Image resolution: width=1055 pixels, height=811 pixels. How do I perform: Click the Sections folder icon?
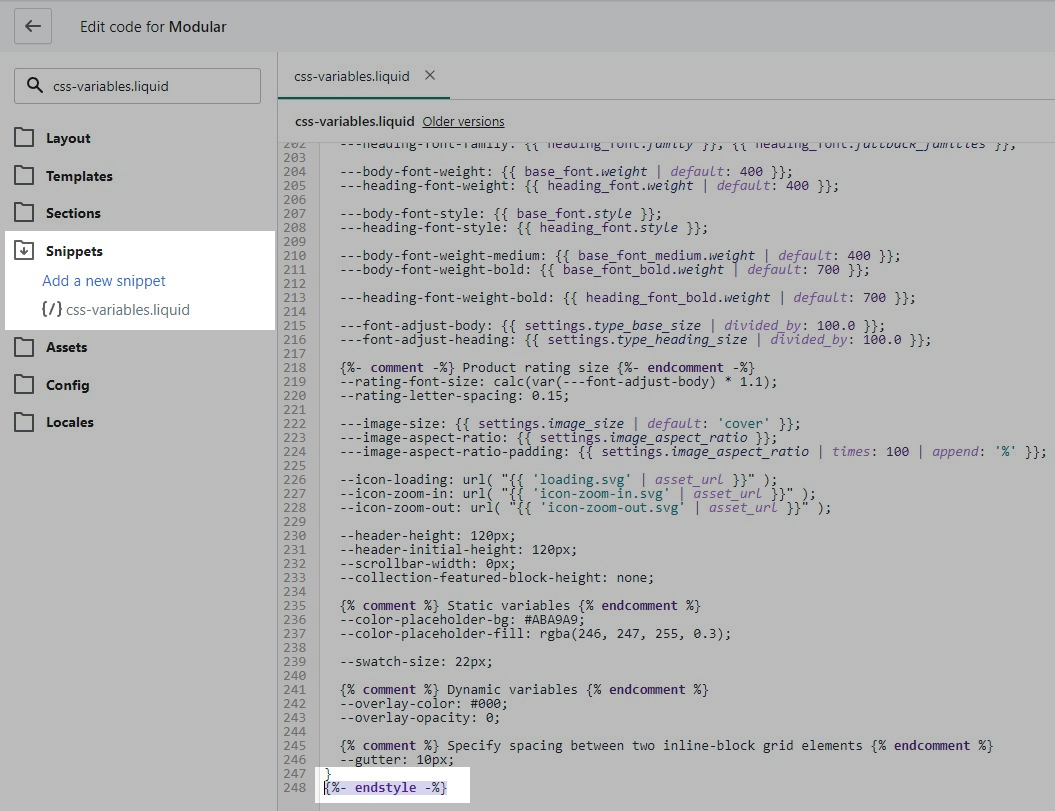pyautogui.click(x=24, y=213)
